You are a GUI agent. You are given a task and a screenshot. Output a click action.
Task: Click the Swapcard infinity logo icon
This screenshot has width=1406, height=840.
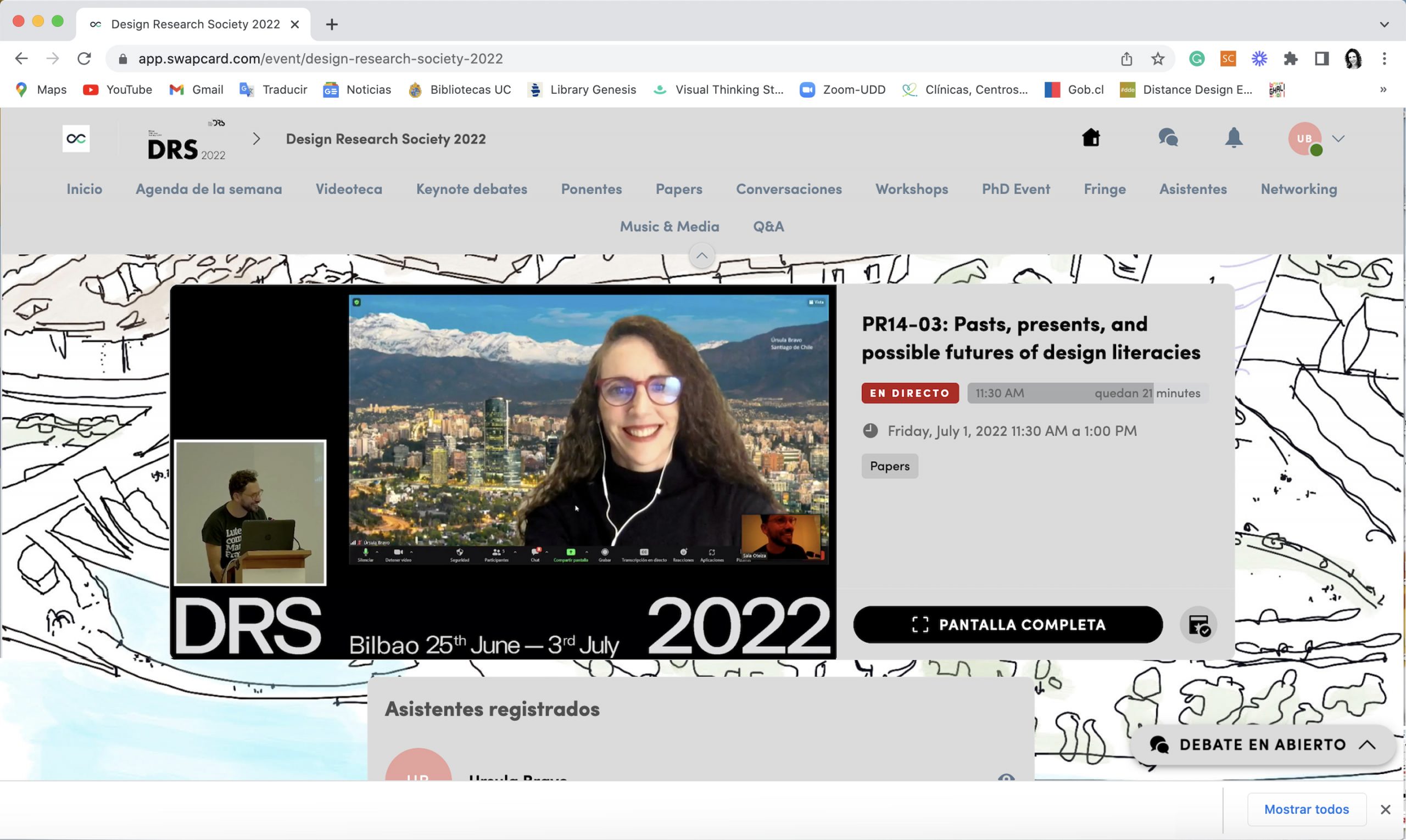pyautogui.click(x=76, y=138)
